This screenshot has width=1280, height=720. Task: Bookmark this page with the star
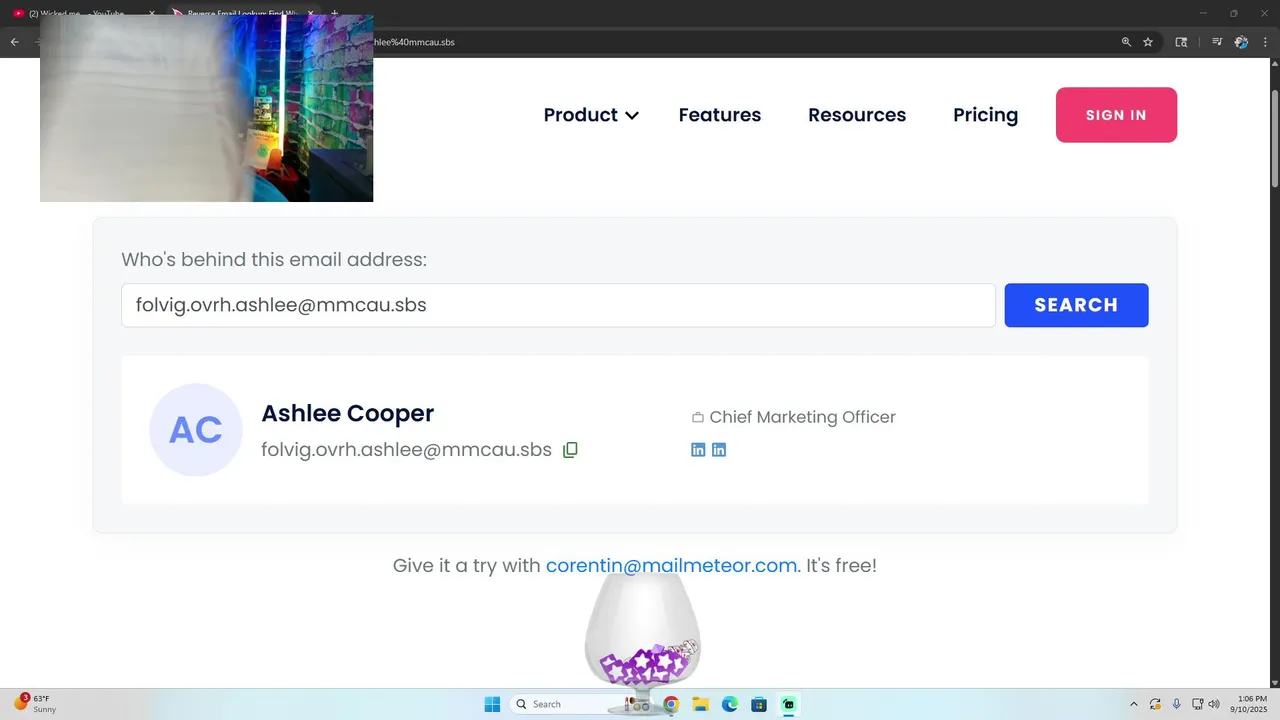click(x=1148, y=42)
